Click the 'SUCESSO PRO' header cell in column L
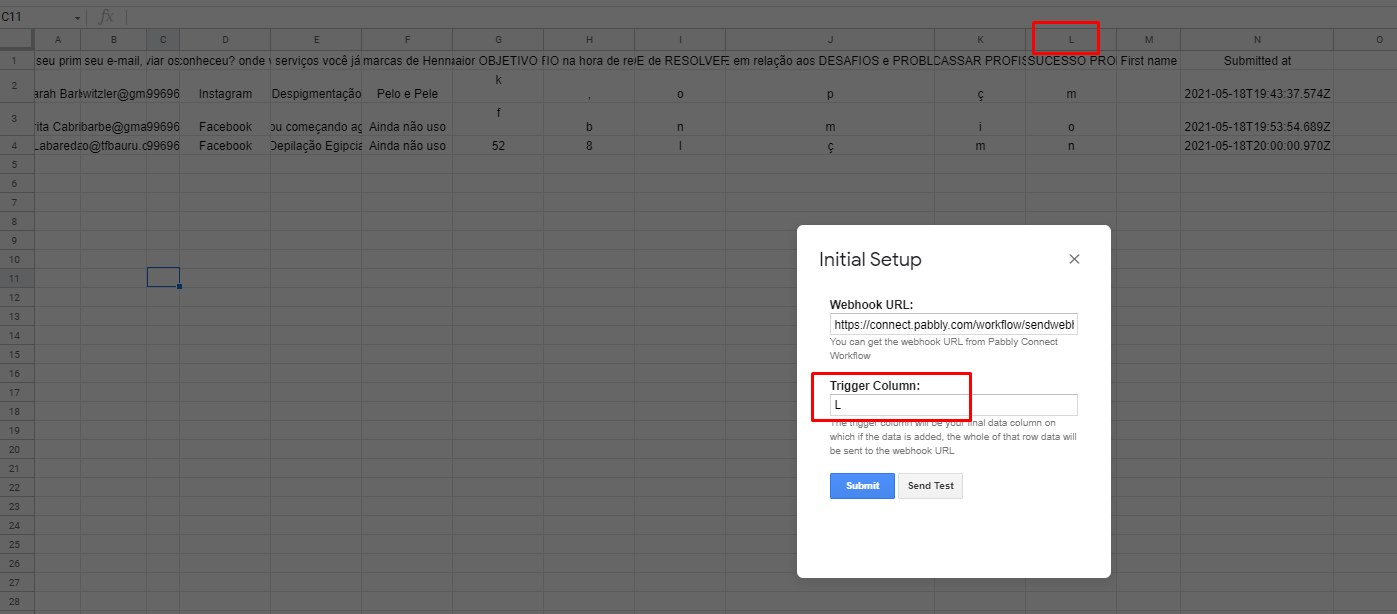Viewport: 1397px width, 614px height. (x=1071, y=60)
